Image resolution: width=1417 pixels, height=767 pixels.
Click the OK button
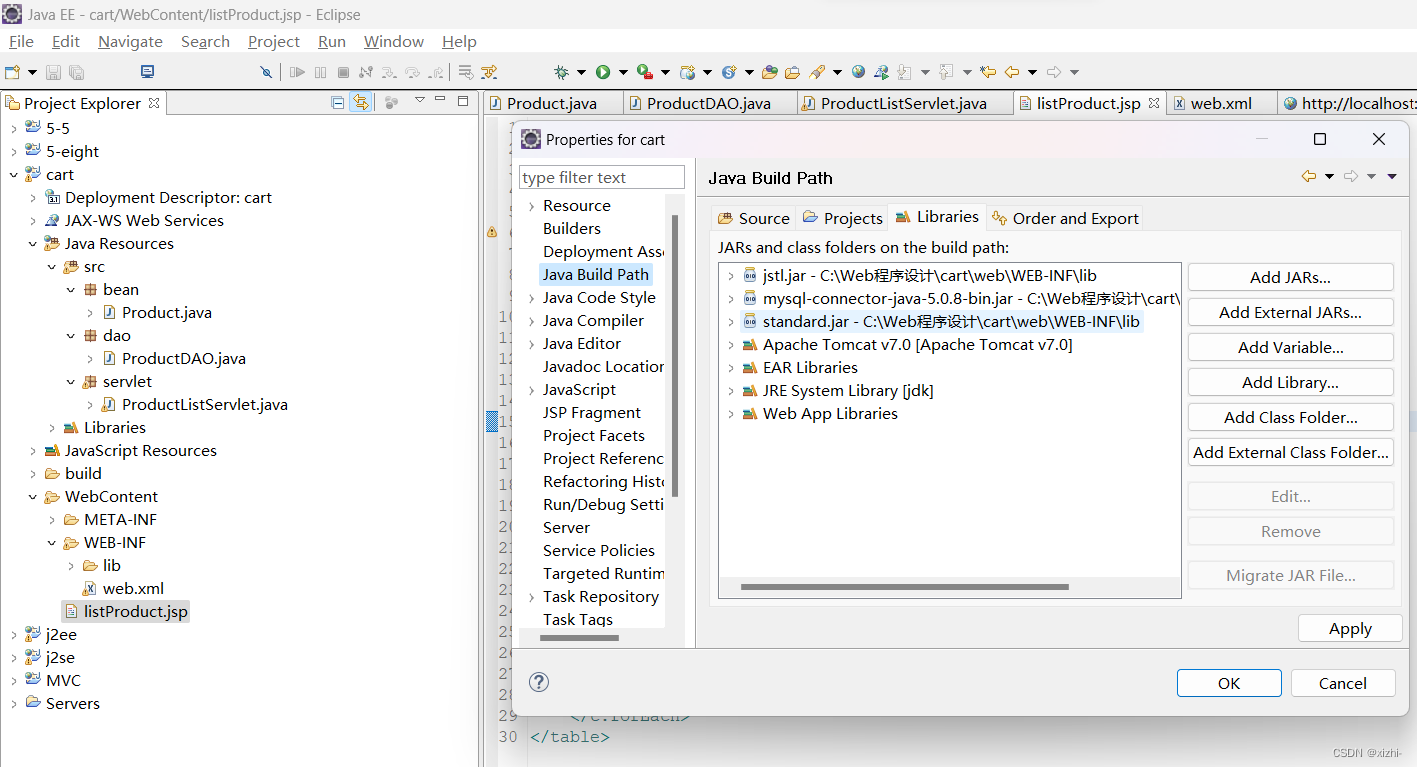click(1229, 683)
